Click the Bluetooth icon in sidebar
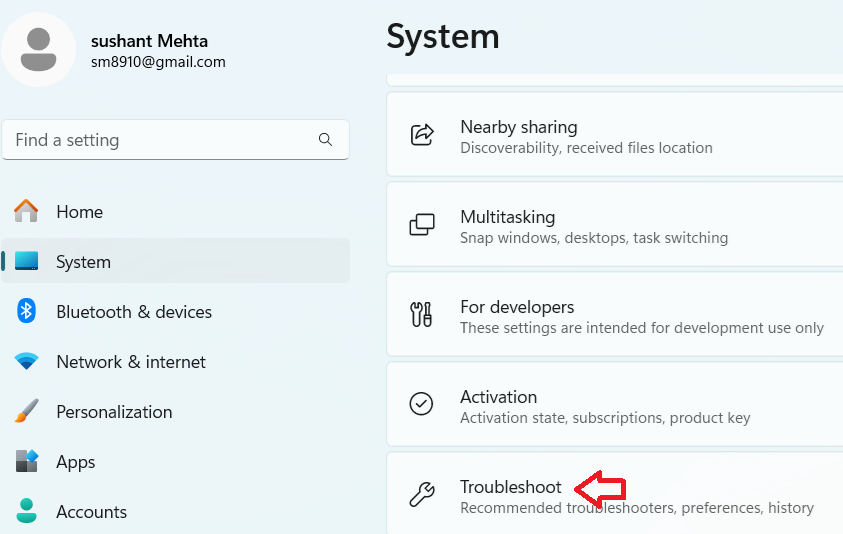 point(26,311)
